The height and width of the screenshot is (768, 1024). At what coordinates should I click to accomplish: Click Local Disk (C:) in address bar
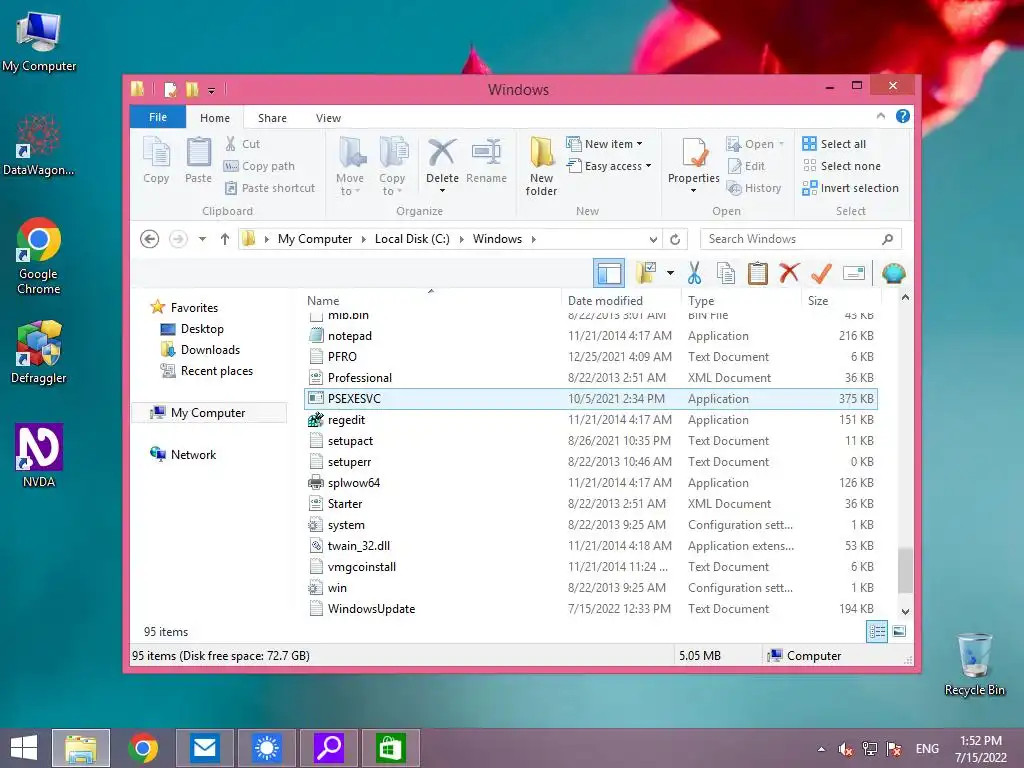412,239
